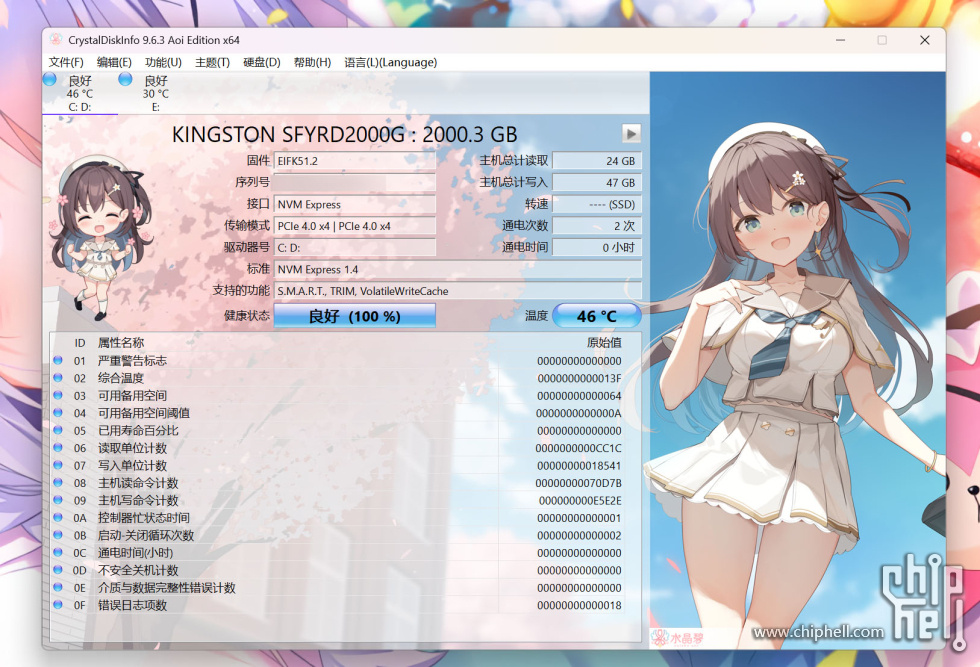980x667 pixels.
Task: Click the features field S.M.A.R.T., TRIM, VolatileWriteCache
Action: pyautogui.click(x=458, y=291)
